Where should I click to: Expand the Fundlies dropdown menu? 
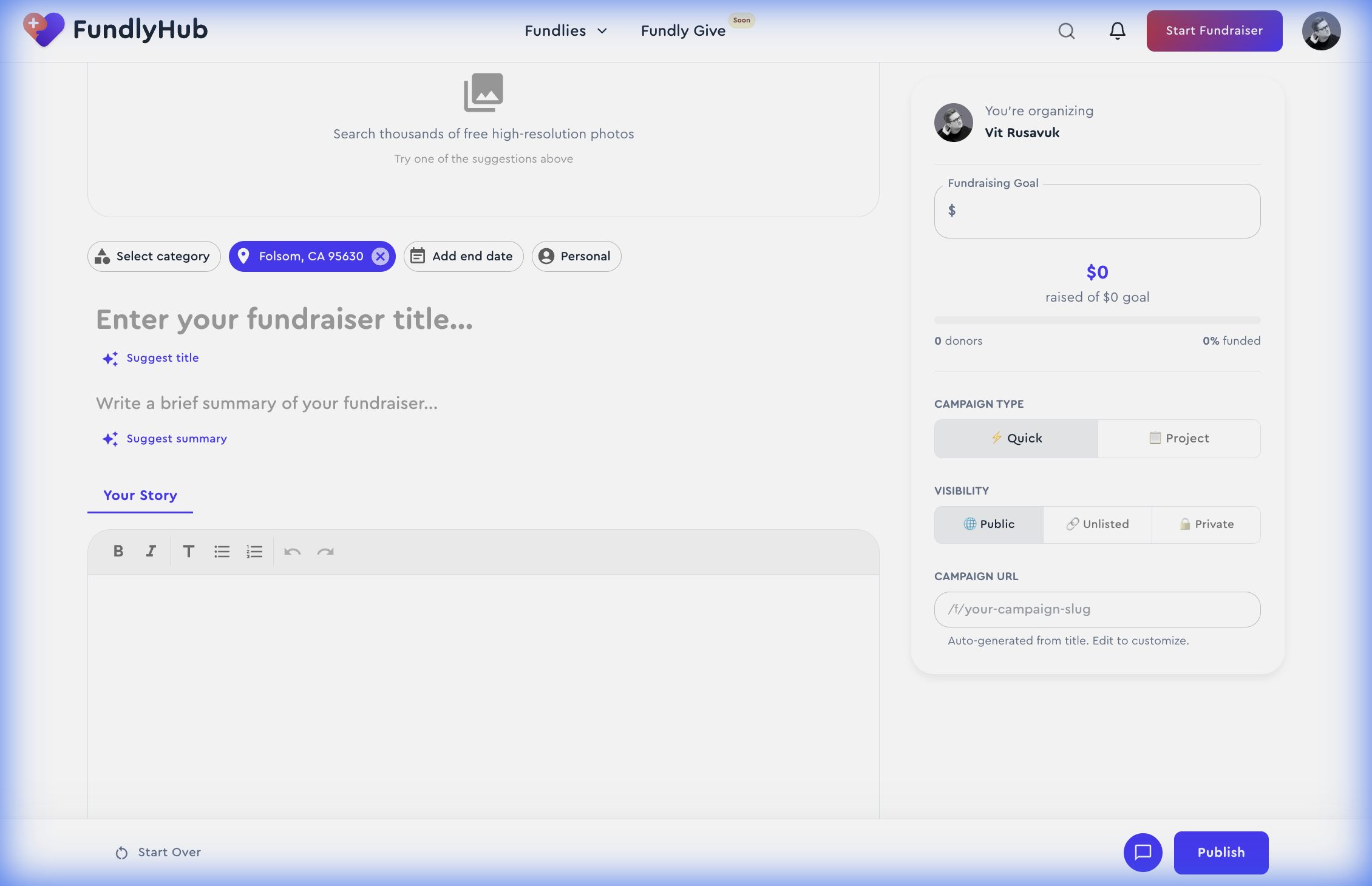coord(566,31)
